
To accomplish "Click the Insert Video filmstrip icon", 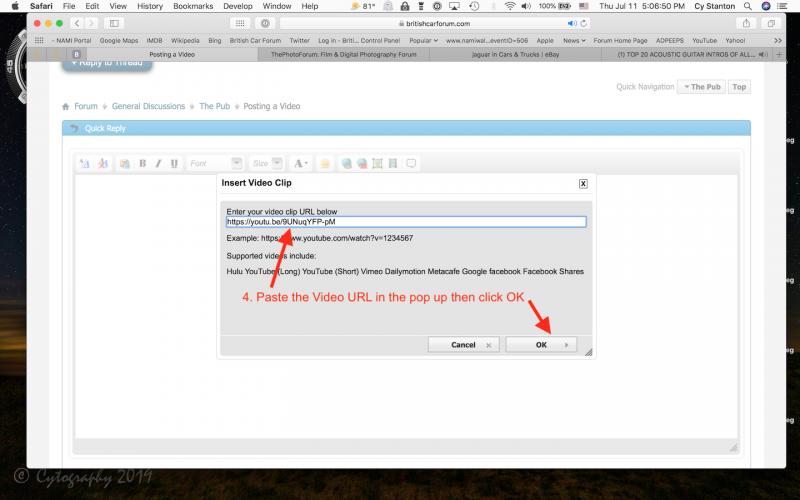I will click(x=393, y=163).
